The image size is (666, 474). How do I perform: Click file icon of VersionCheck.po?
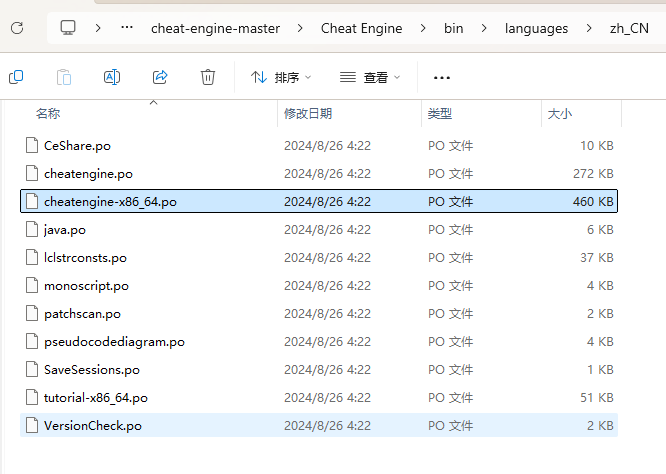(x=32, y=426)
